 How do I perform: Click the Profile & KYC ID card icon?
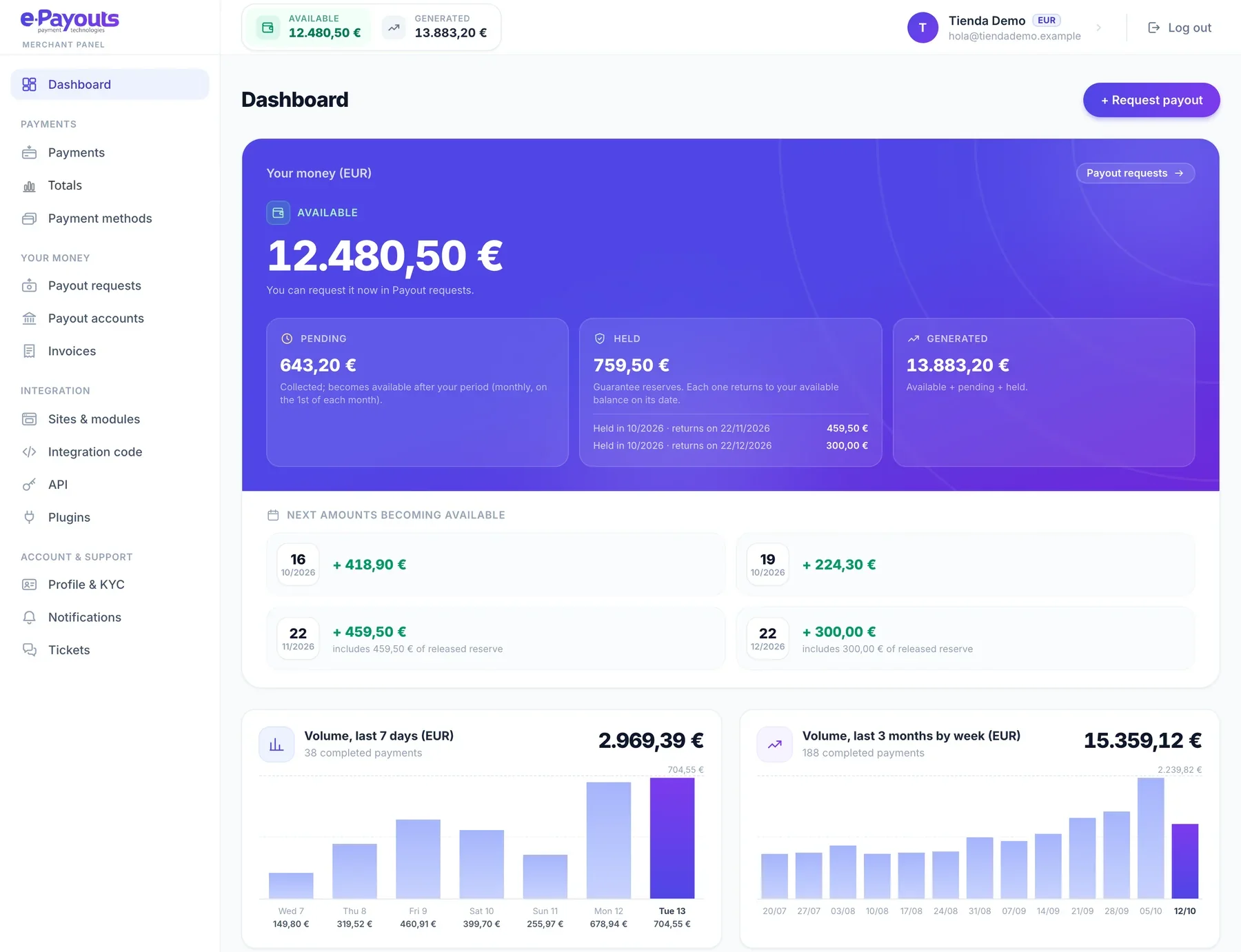pos(29,585)
